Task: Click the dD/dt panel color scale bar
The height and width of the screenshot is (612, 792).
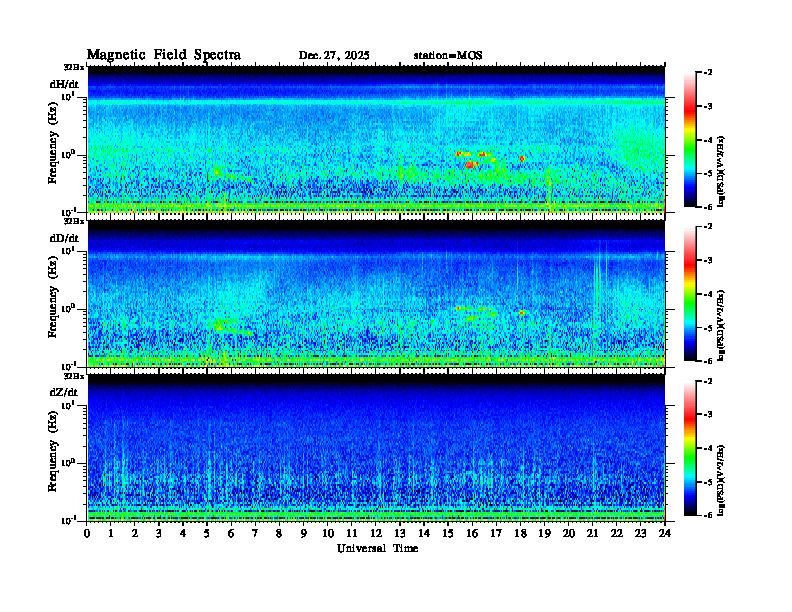Action: [x=690, y=294]
